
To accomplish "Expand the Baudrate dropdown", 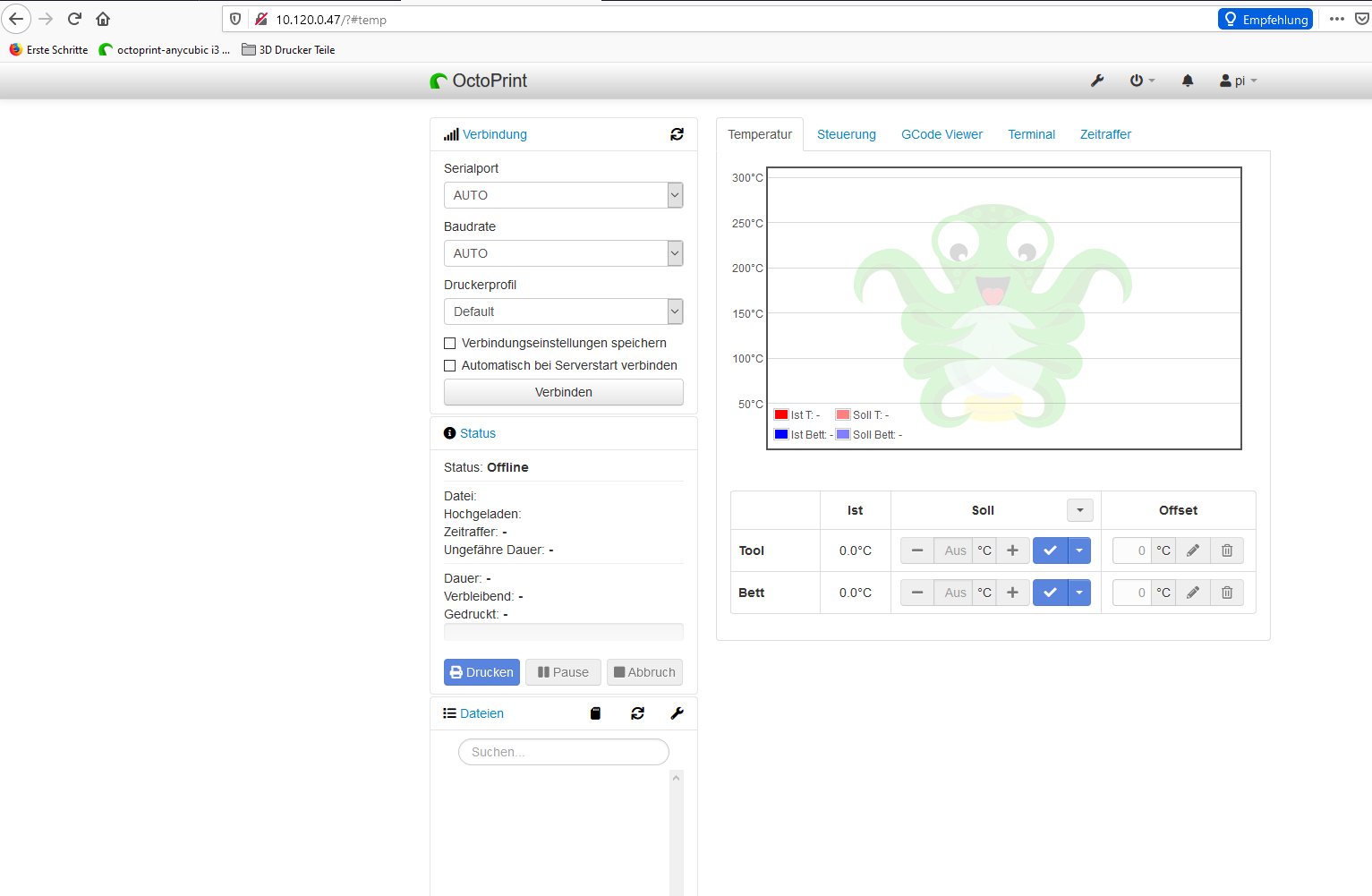I will click(563, 253).
